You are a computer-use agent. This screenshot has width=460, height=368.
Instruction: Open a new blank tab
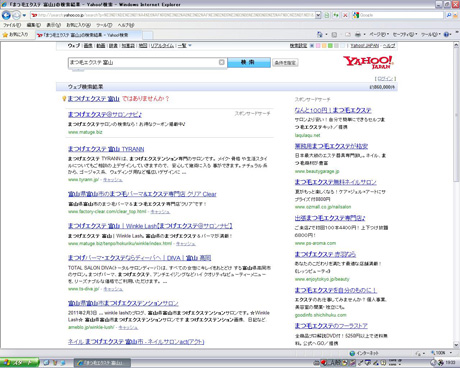148,35
